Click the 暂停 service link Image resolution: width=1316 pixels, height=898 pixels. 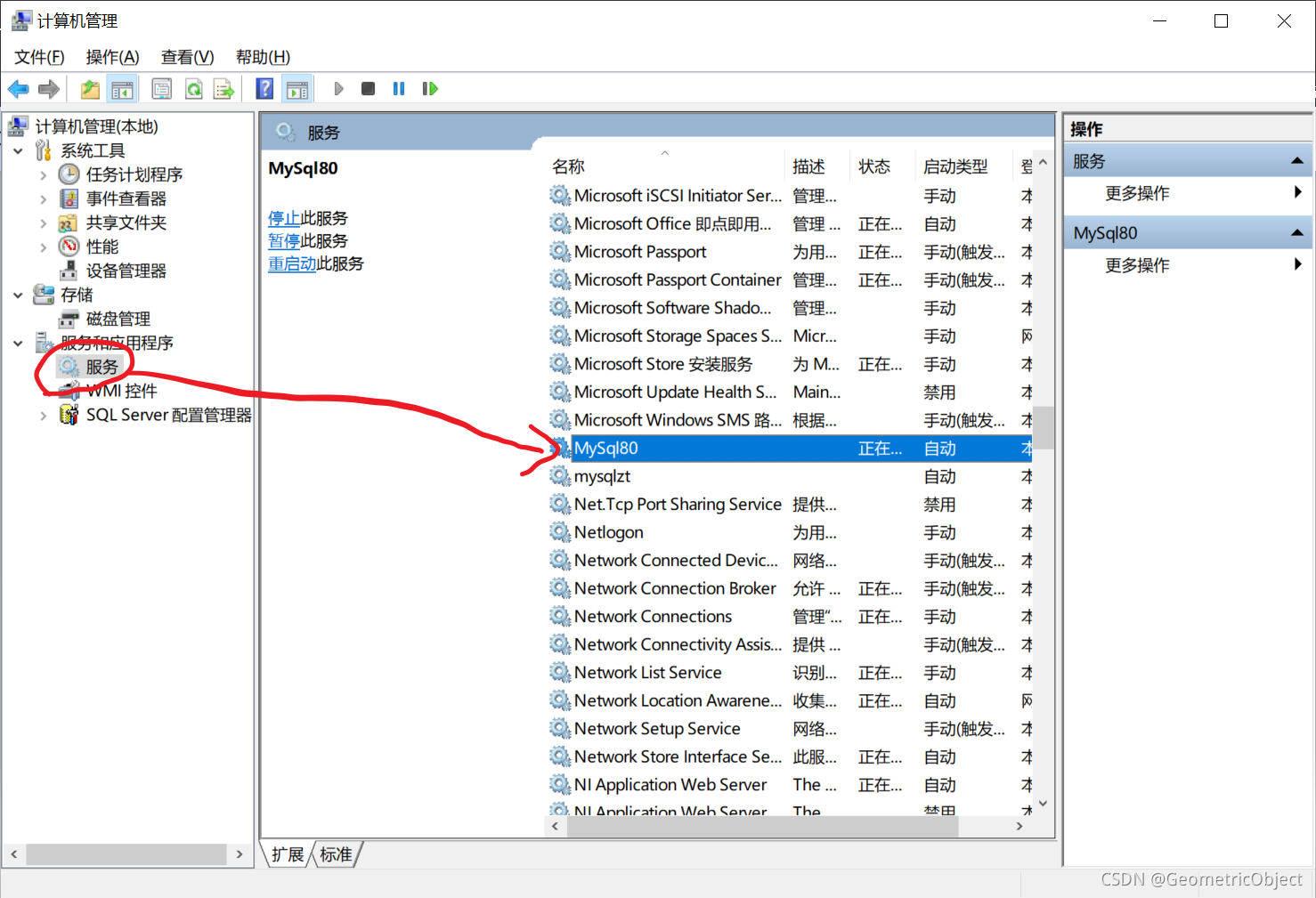coord(284,241)
